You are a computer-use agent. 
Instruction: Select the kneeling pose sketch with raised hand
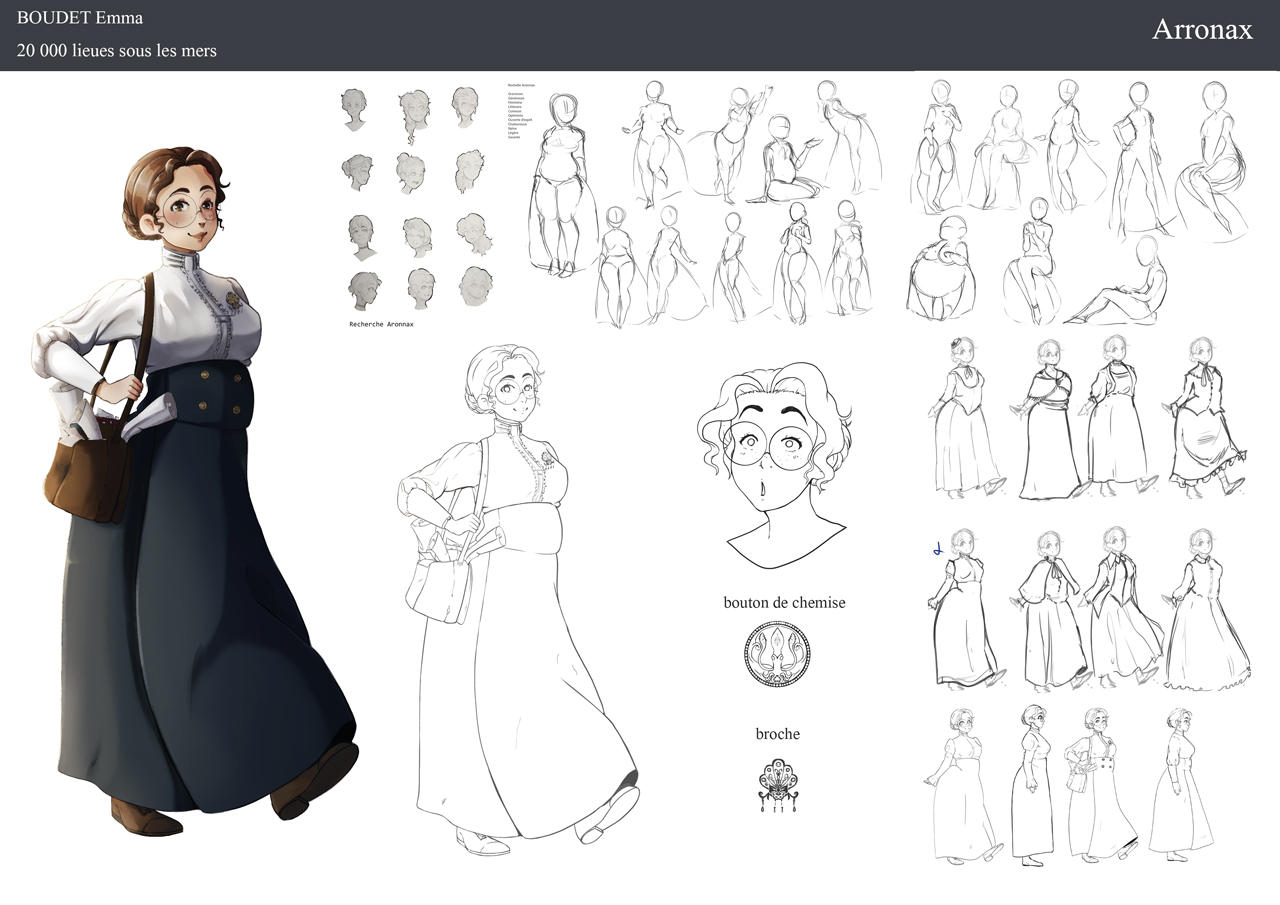(x=793, y=160)
